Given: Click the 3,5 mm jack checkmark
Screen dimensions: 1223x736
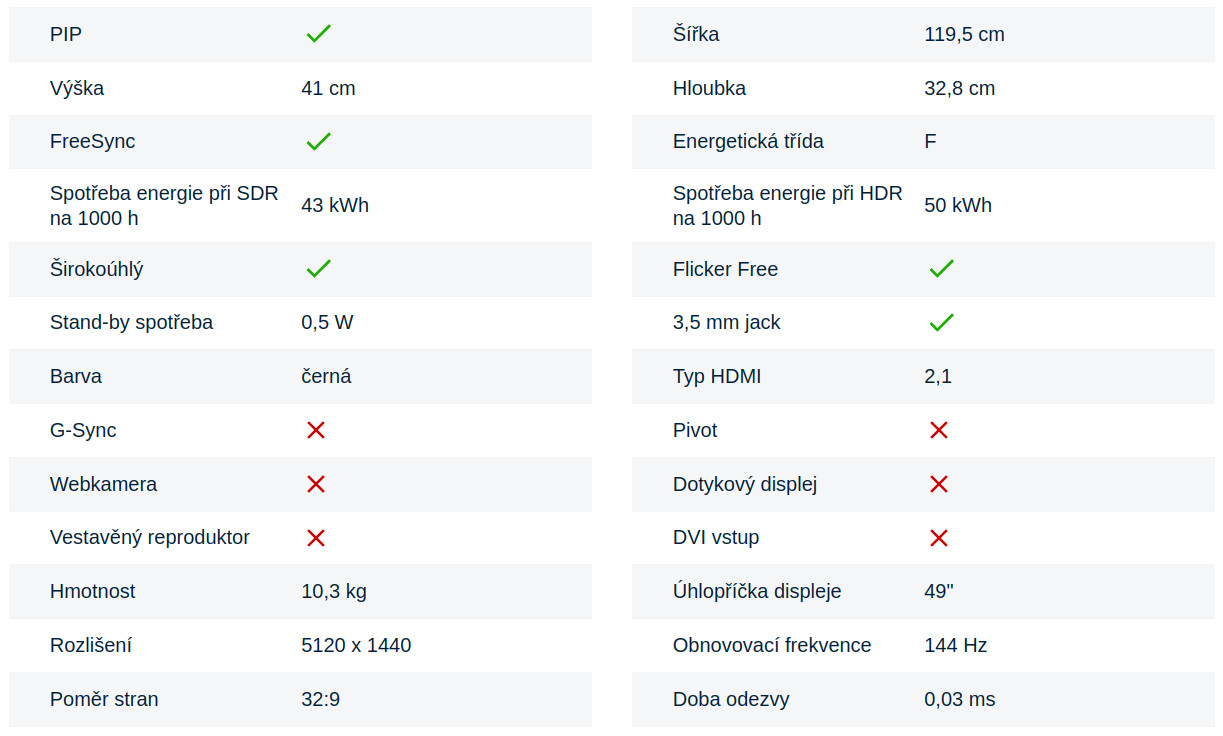Looking at the screenshot, I should click(941, 323).
